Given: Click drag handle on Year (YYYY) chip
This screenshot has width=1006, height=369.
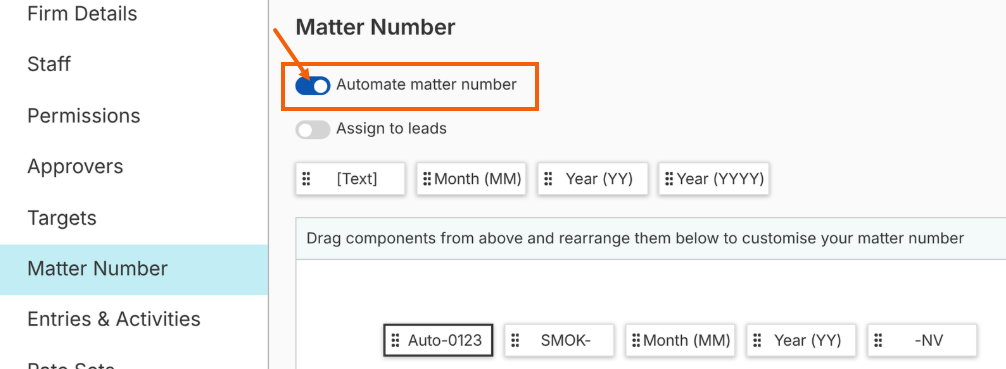Looking at the screenshot, I should pos(669,179).
